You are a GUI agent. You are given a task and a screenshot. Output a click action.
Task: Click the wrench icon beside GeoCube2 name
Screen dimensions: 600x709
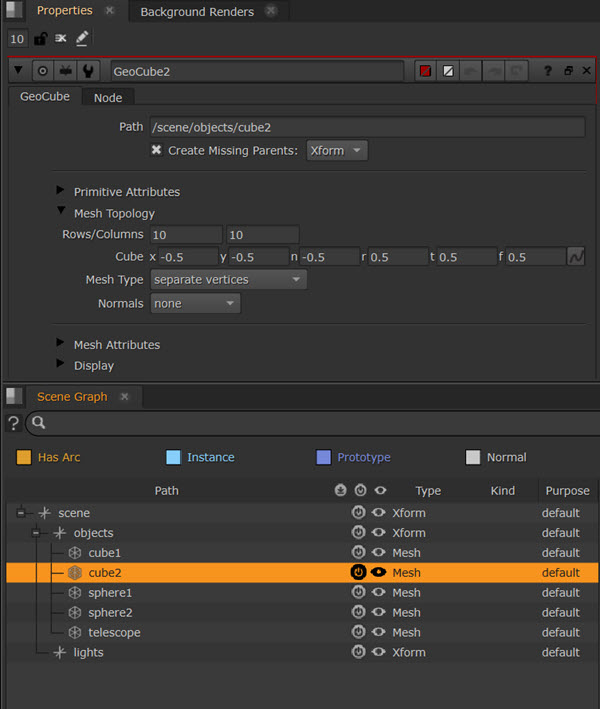coord(90,71)
